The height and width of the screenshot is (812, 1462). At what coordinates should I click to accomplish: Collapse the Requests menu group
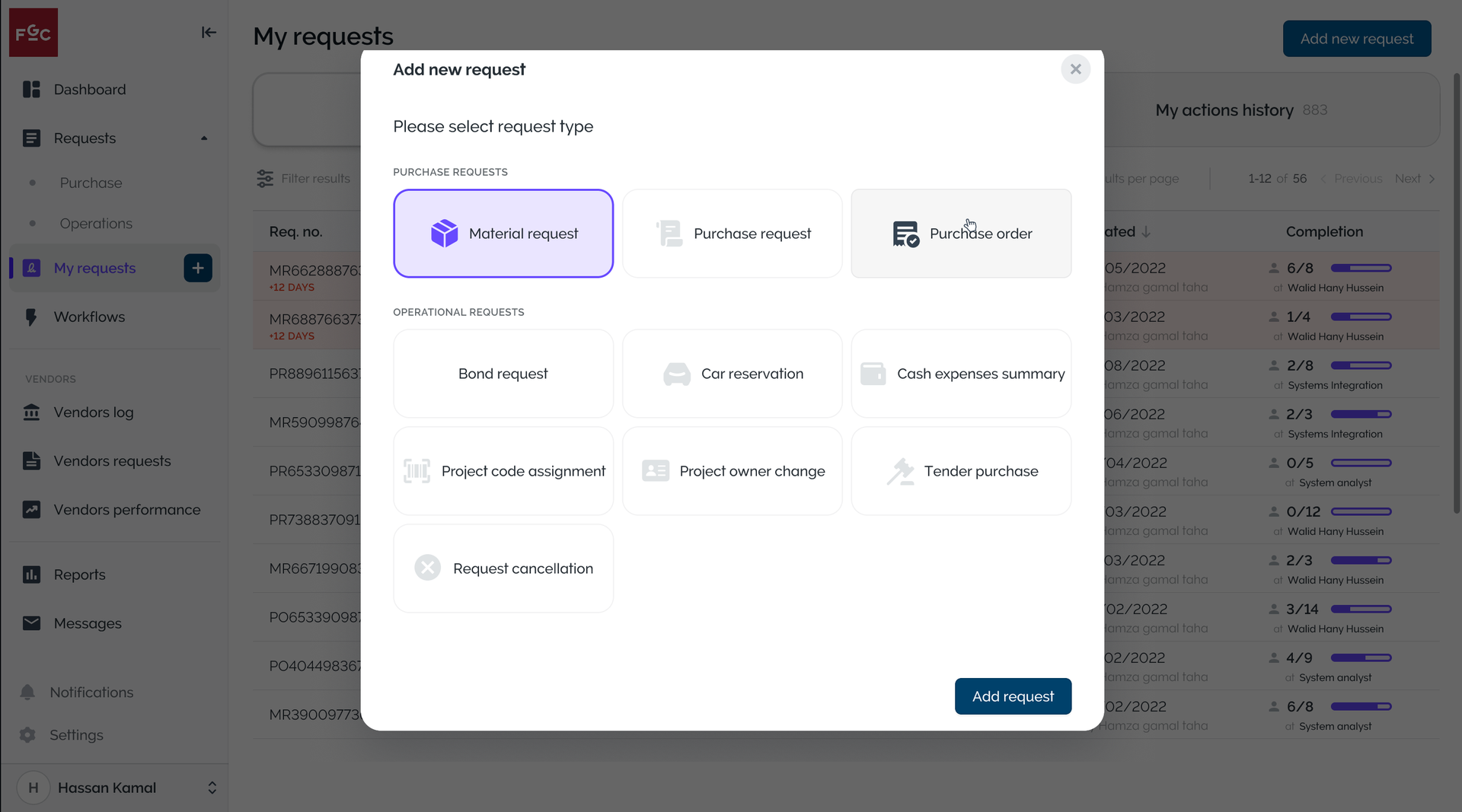[203, 139]
